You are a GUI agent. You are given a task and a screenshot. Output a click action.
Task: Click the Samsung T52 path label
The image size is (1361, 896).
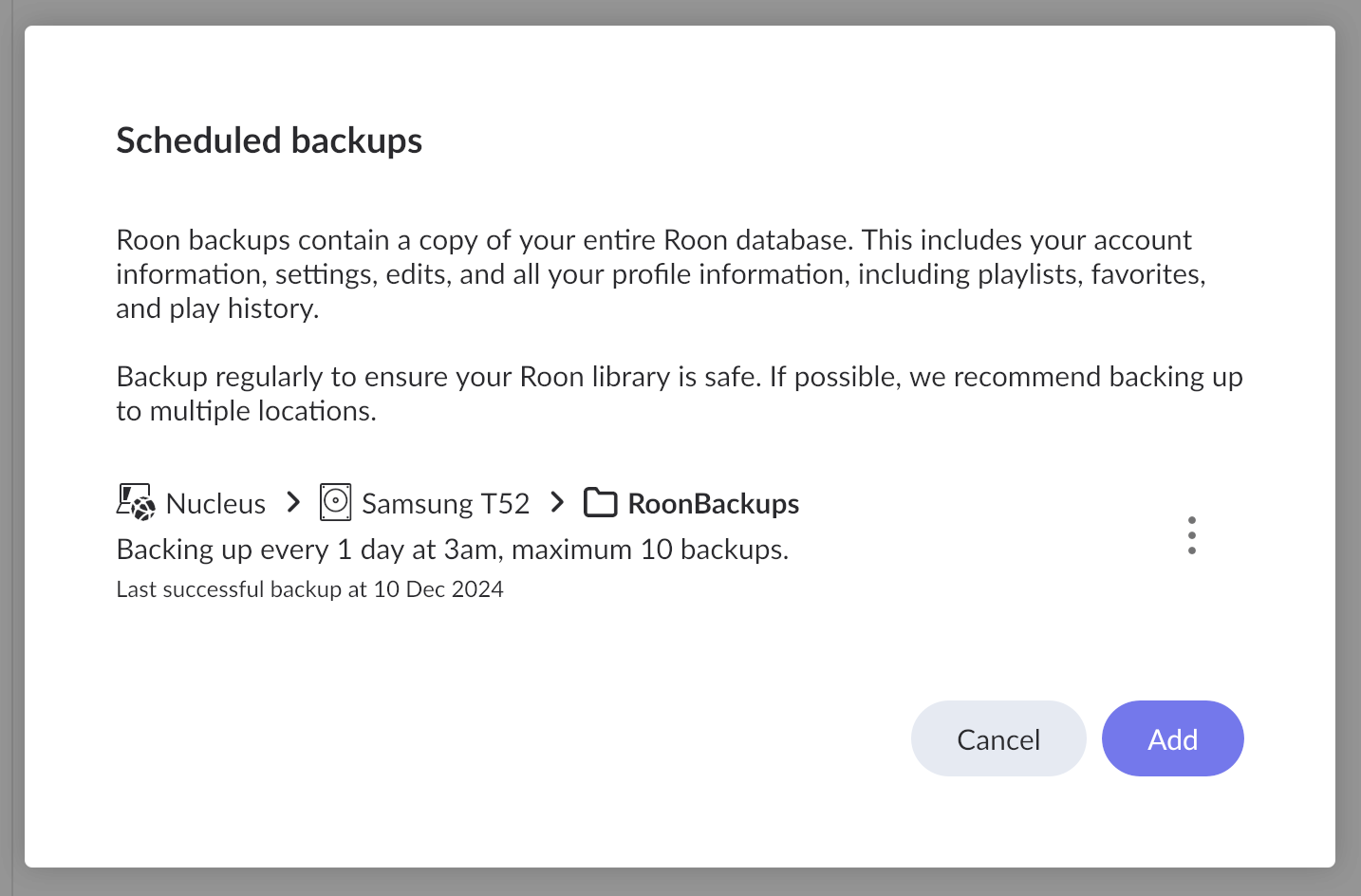pyautogui.click(x=445, y=503)
